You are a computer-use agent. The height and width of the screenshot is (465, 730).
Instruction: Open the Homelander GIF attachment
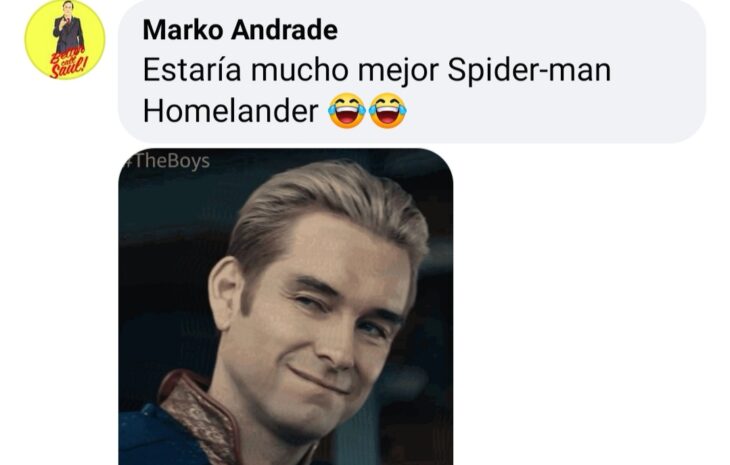tap(286, 307)
